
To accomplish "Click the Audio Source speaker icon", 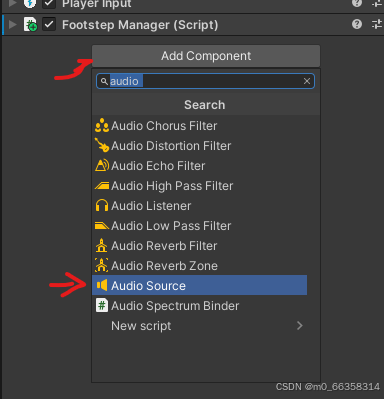I will coord(102,285).
